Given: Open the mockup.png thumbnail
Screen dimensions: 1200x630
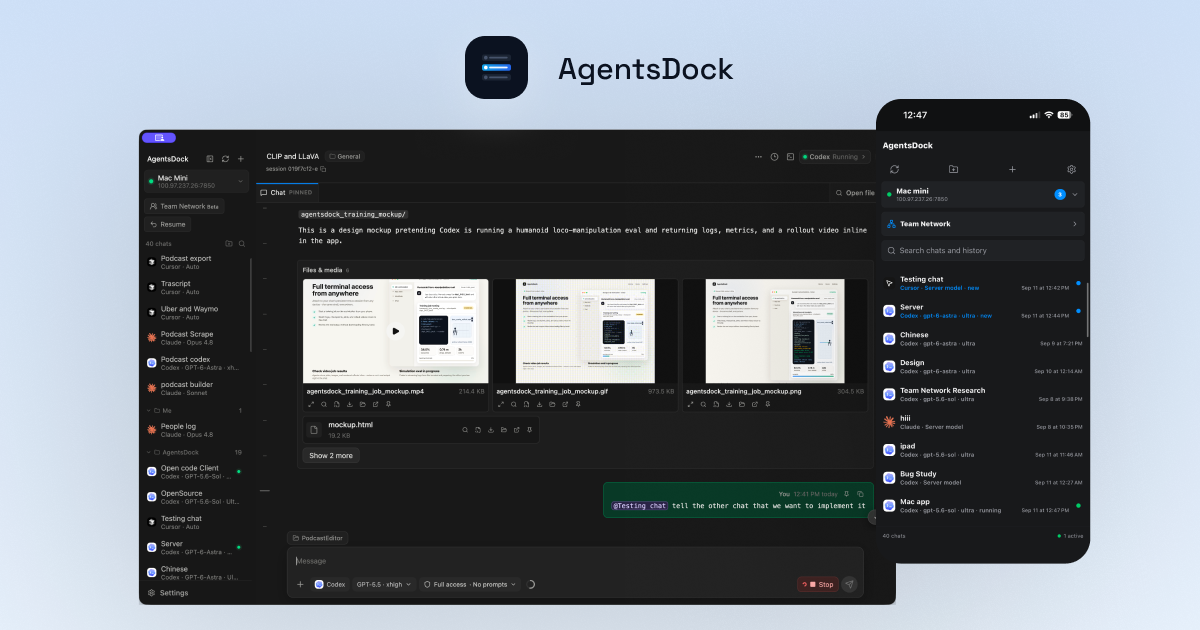Looking at the screenshot, I should 775,331.
